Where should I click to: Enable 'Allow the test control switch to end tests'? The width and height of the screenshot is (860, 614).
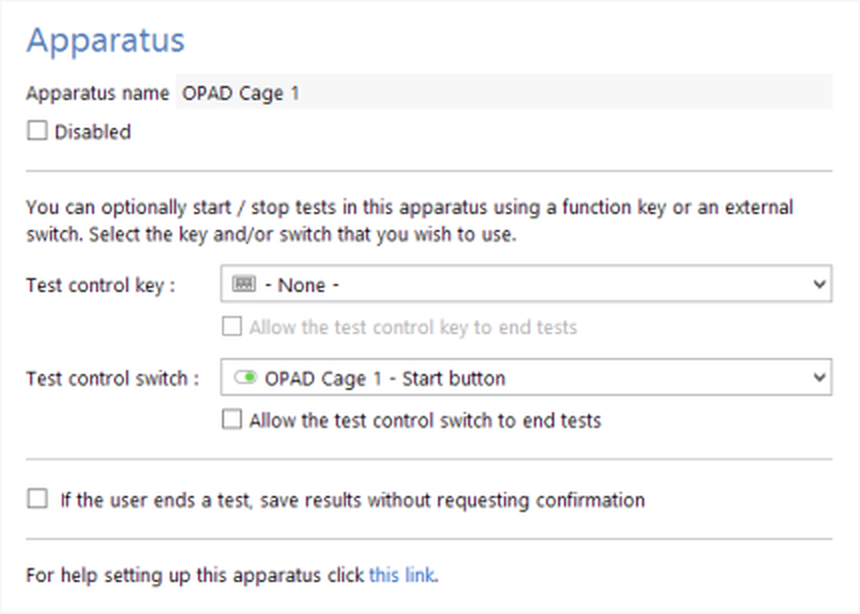(232, 421)
